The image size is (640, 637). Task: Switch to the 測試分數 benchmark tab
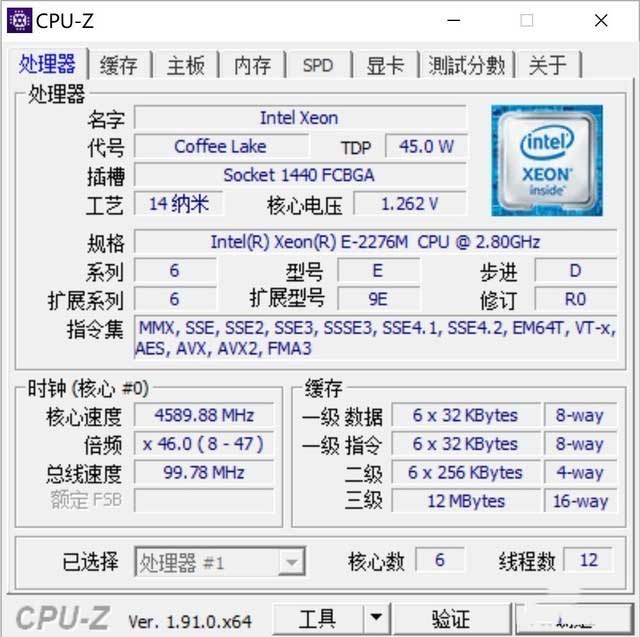467,65
